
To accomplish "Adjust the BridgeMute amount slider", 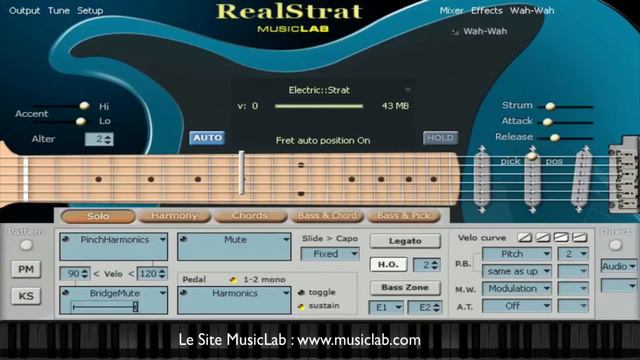I will [136, 307].
